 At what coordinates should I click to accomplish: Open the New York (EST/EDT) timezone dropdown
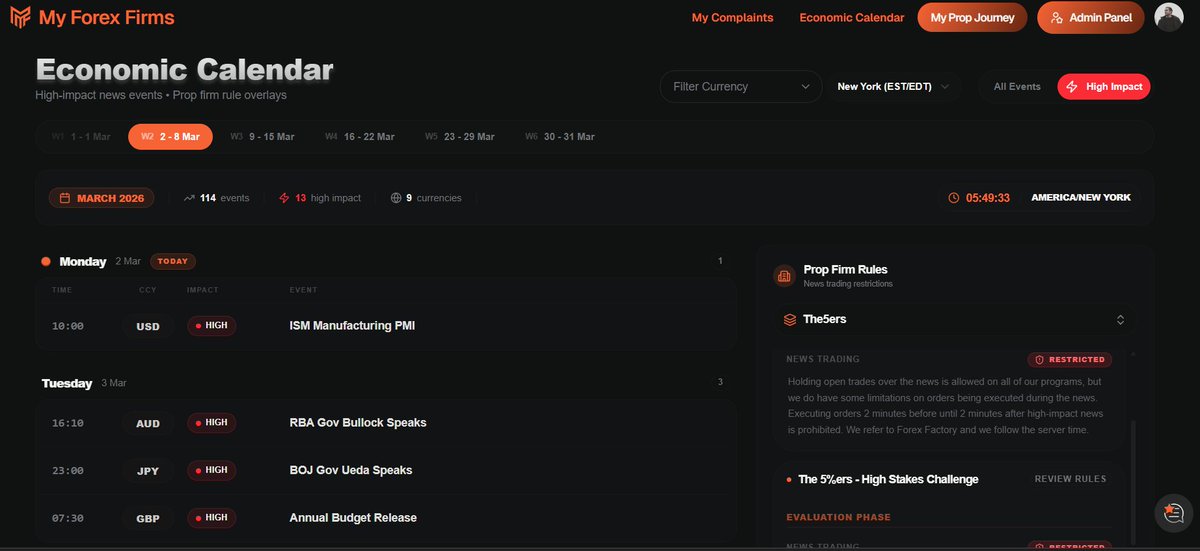(x=893, y=86)
